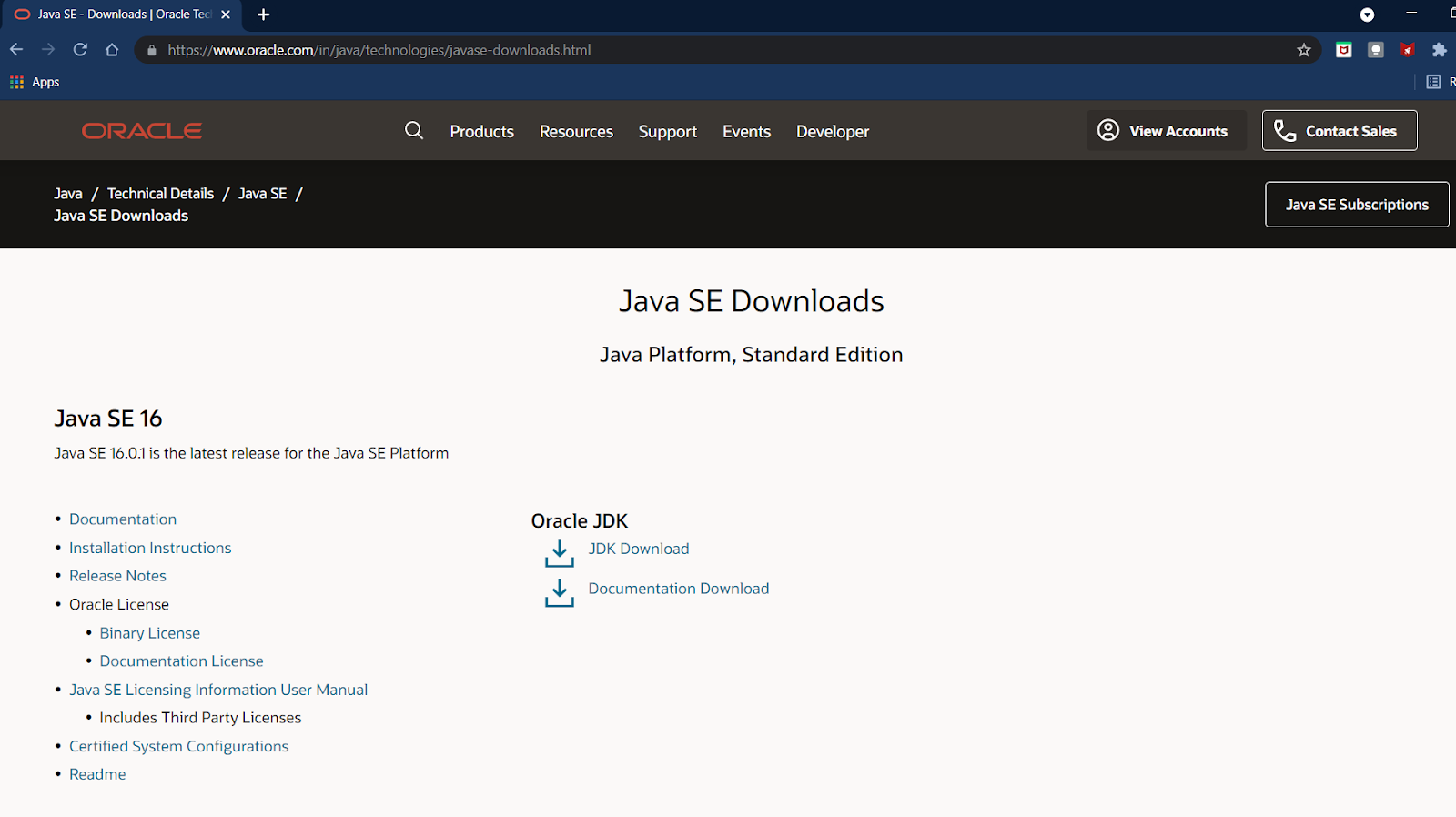Viewport: 1456px width, 817px height.
Task: Open the Developer menu
Action: tap(833, 131)
